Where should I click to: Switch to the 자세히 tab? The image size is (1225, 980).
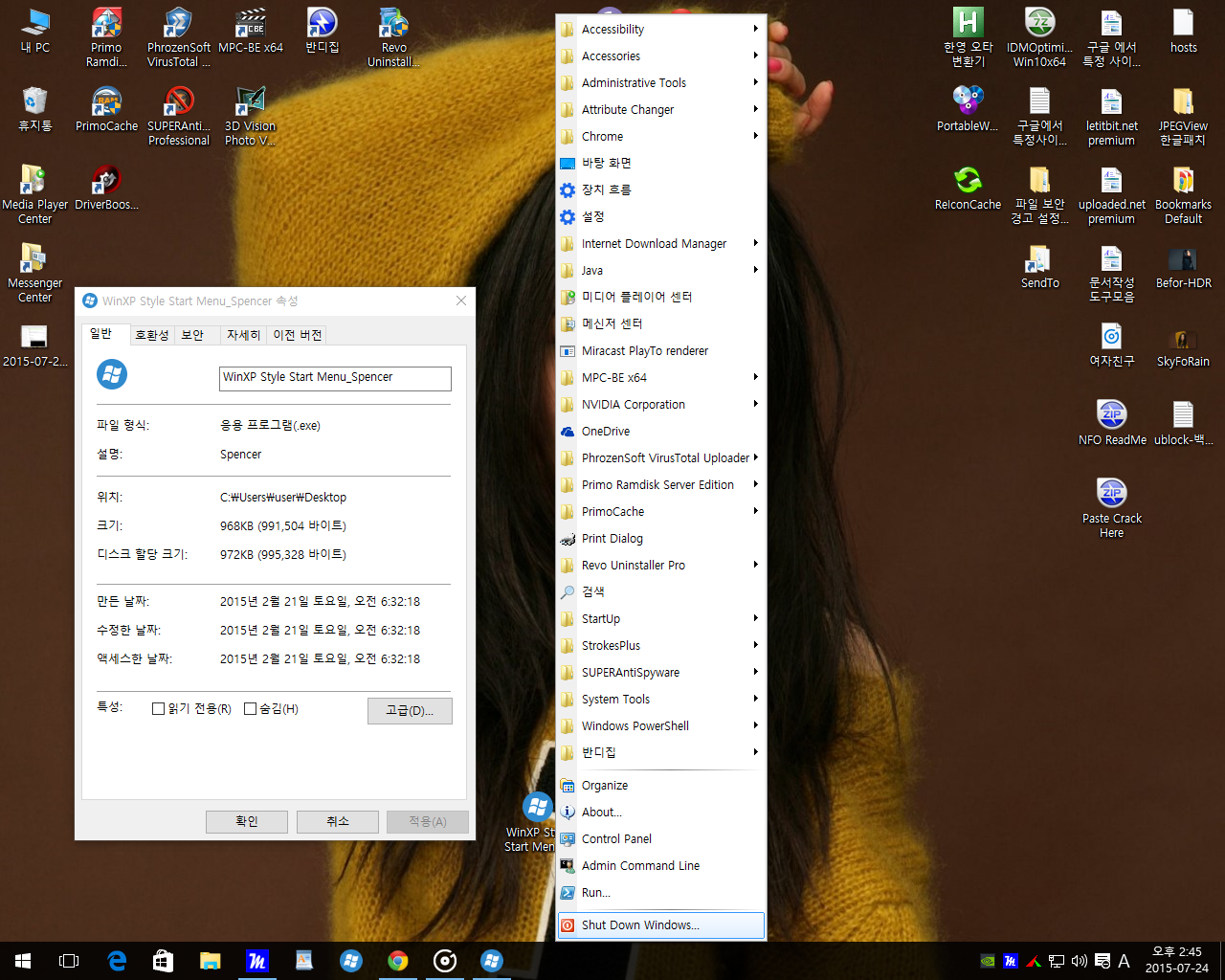click(x=243, y=335)
